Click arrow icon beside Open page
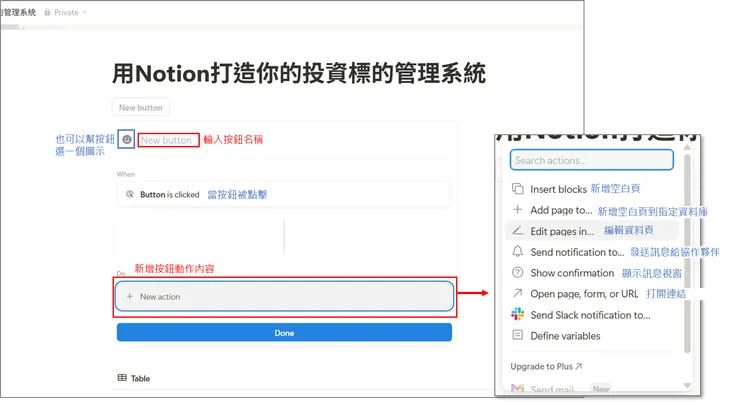This screenshot has width=740, height=402. coord(518,293)
